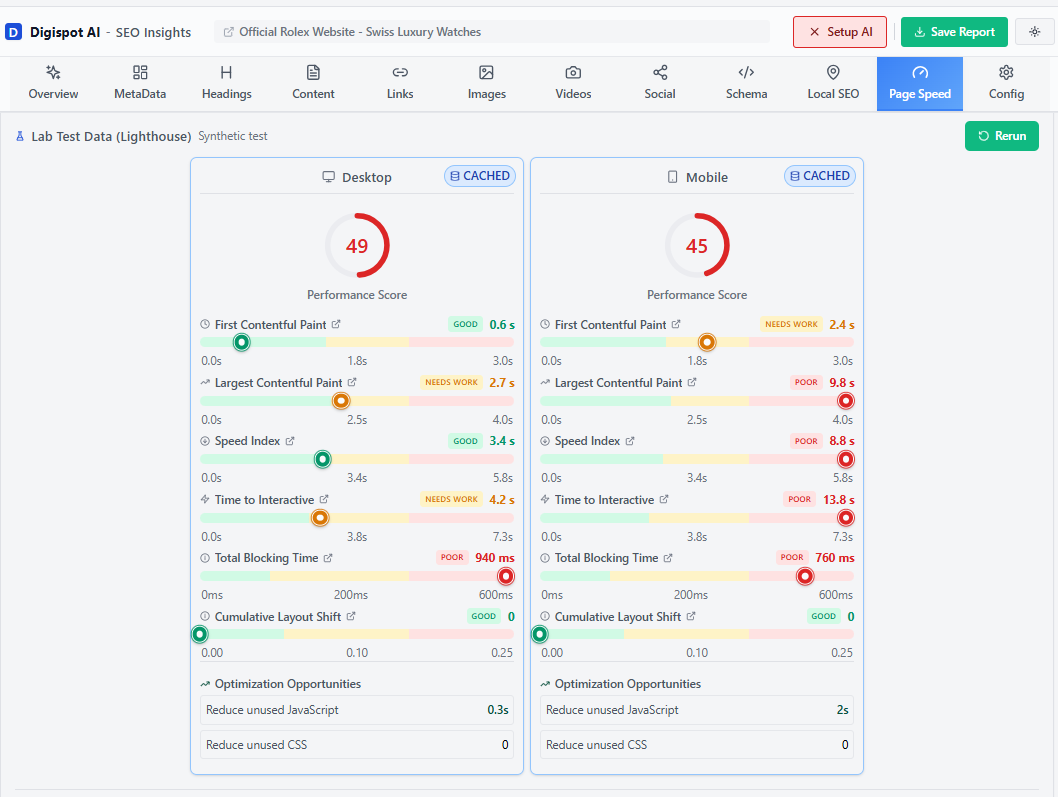The height and width of the screenshot is (797, 1058).
Task: Open MetaData via its grid icon
Action: [x=139, y=74]
